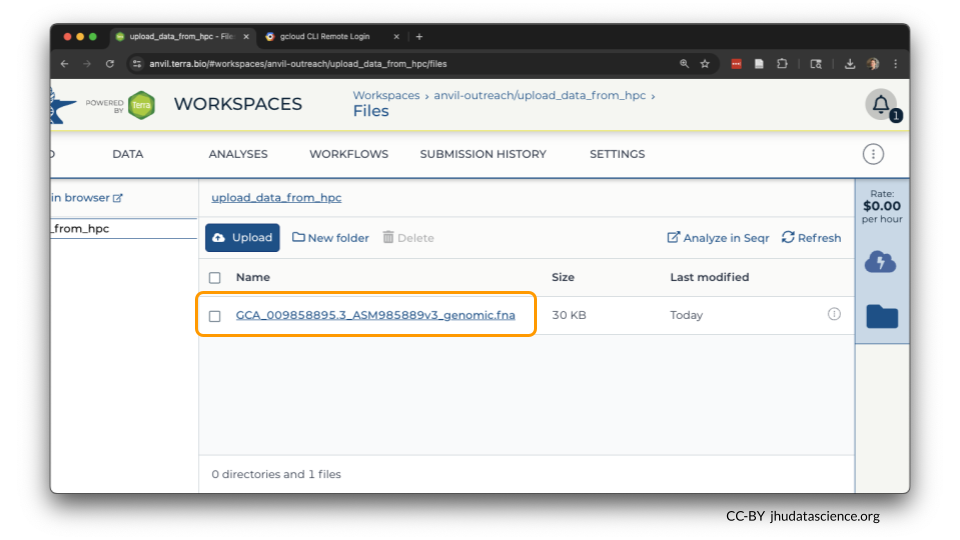
Task: Open the browser downloads icon
Action: tap(850, 64)
